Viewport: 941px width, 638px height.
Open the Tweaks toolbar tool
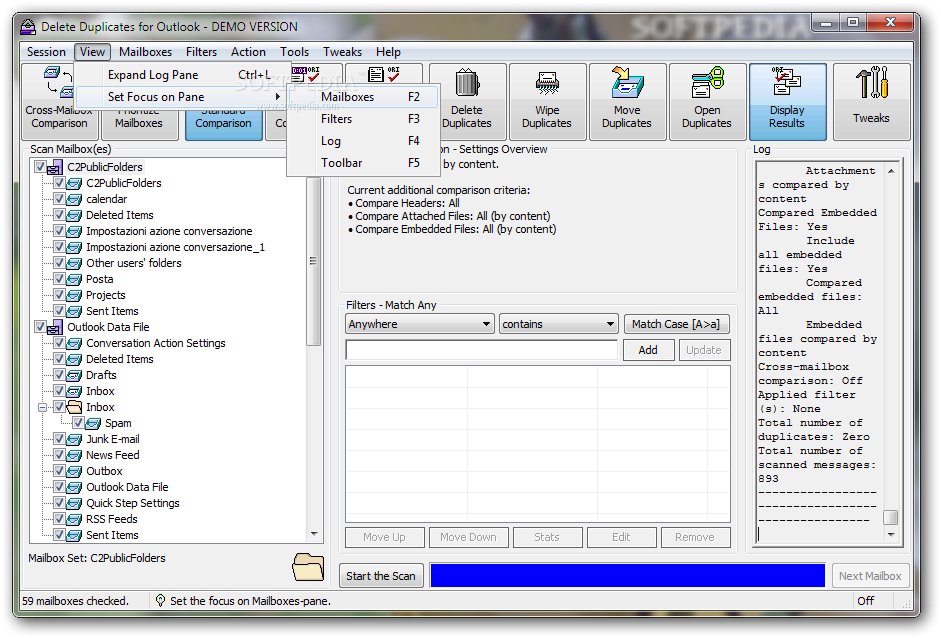tap(871, 102)
